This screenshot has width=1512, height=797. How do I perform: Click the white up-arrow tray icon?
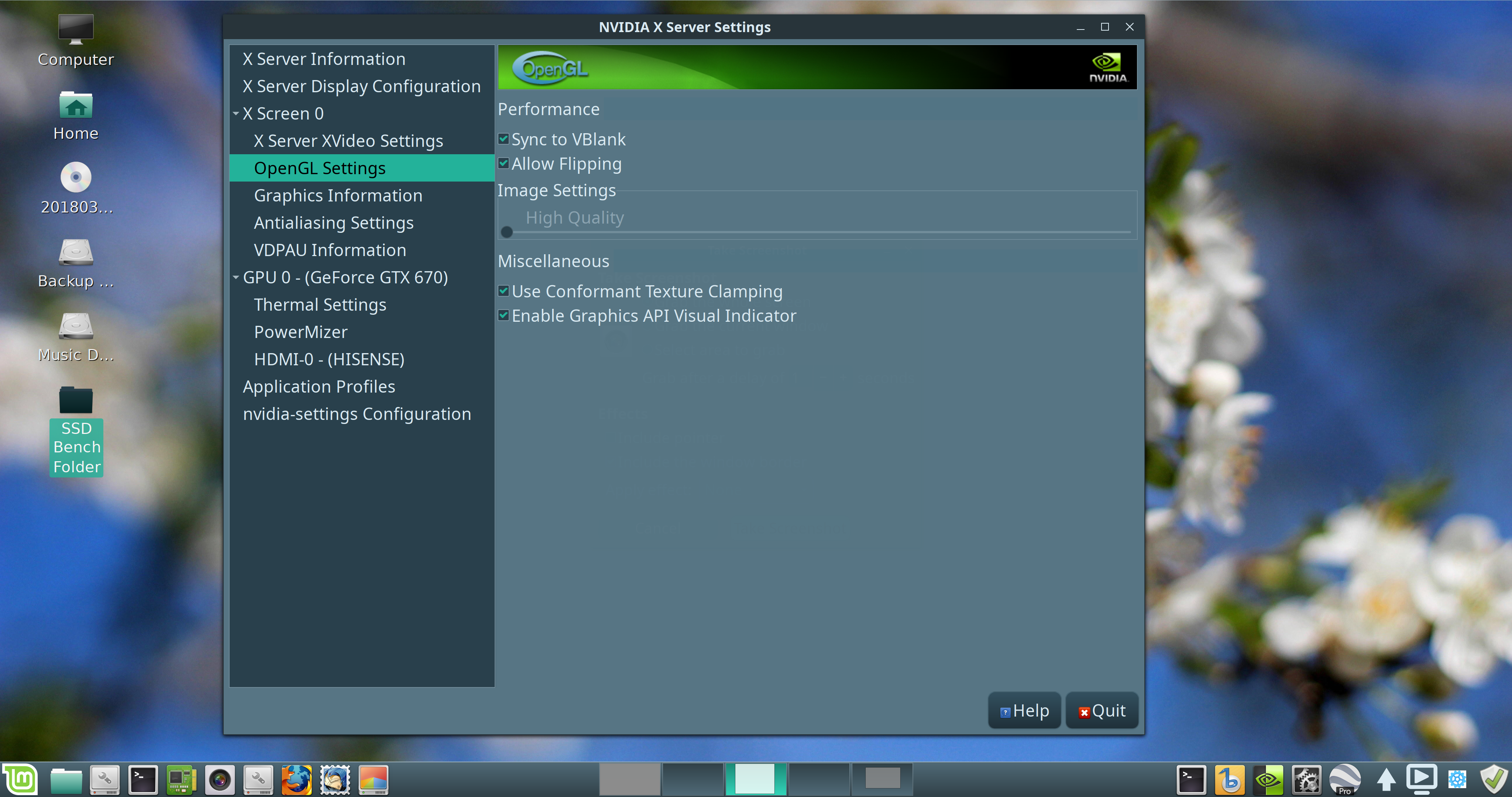[x=1386, y=780]
